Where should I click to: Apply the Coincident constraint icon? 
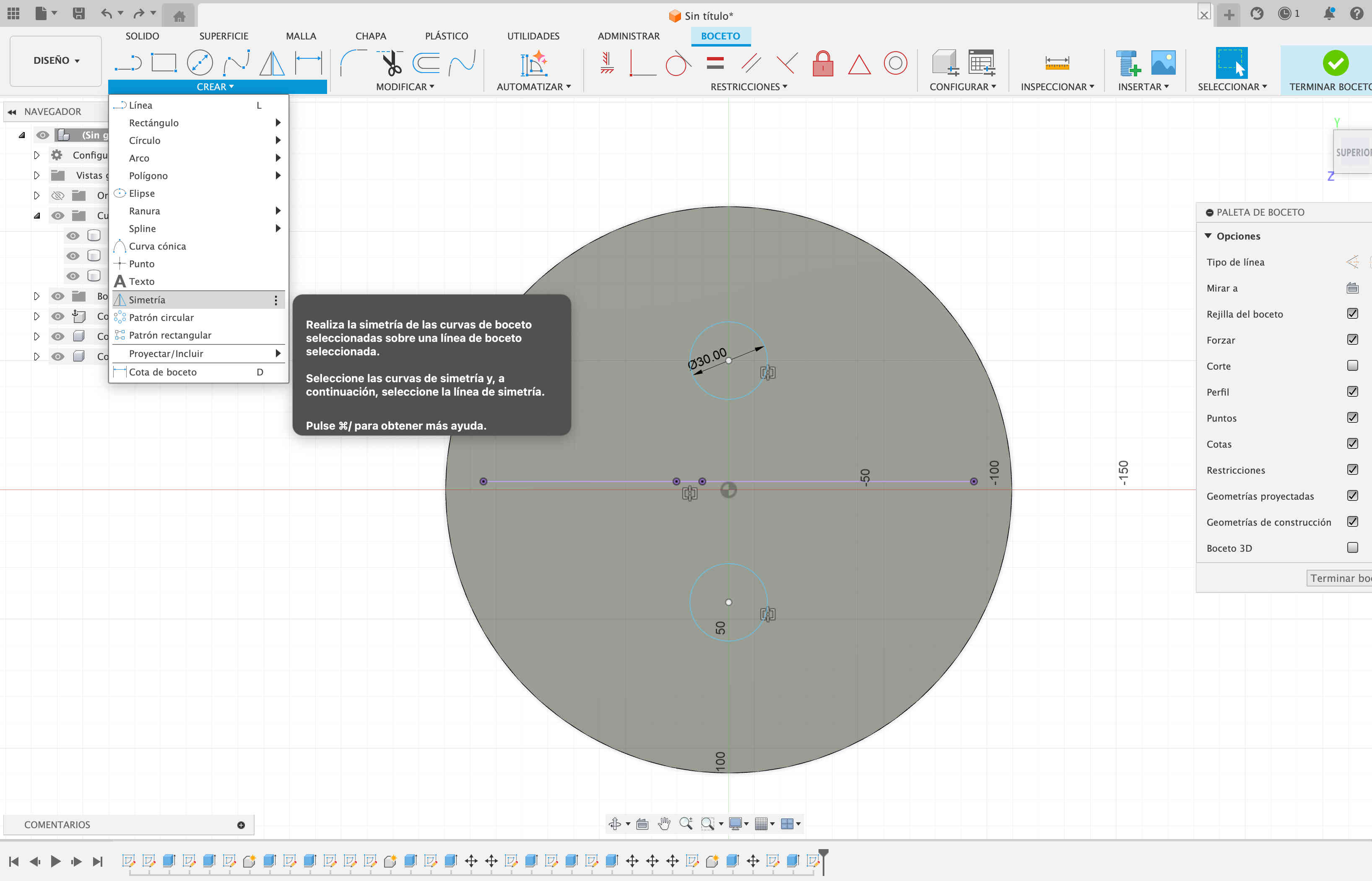coord(642,63)
